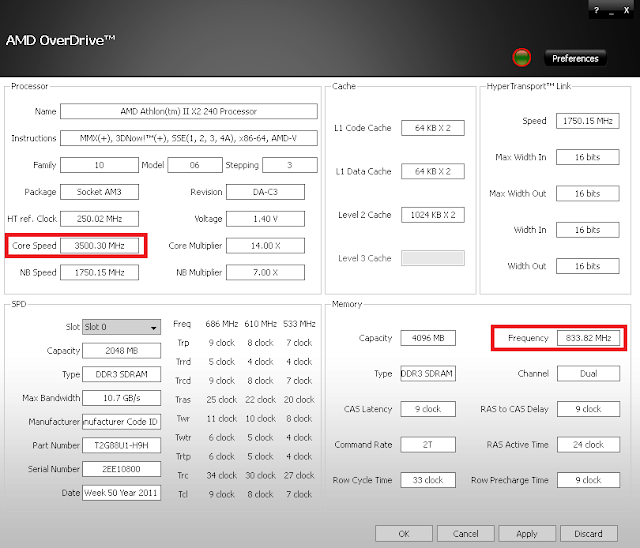Click the Family value 10 field
The width and height of the screenshot is (640, 548).
point(99,165)
